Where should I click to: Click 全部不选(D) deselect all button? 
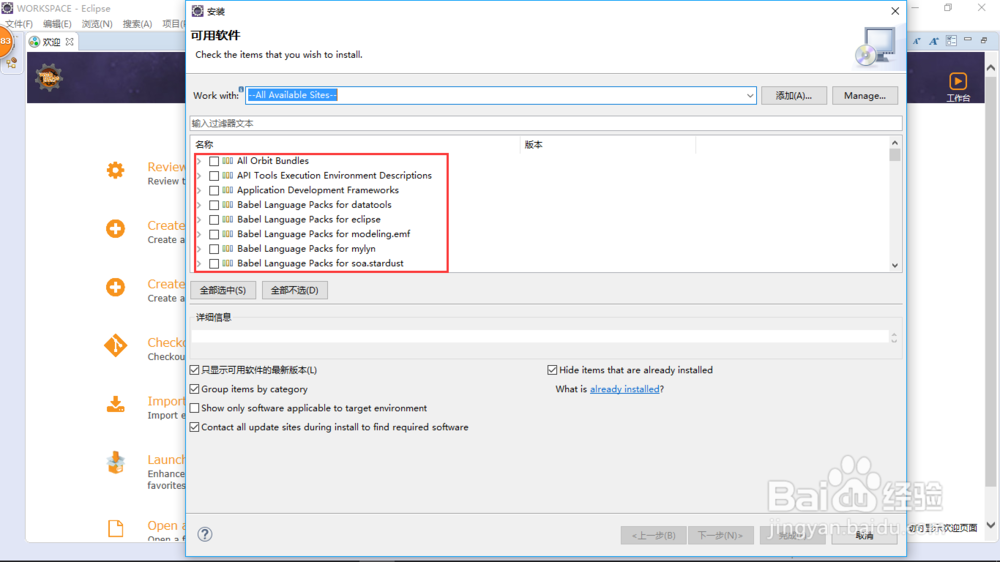[295, 290]
